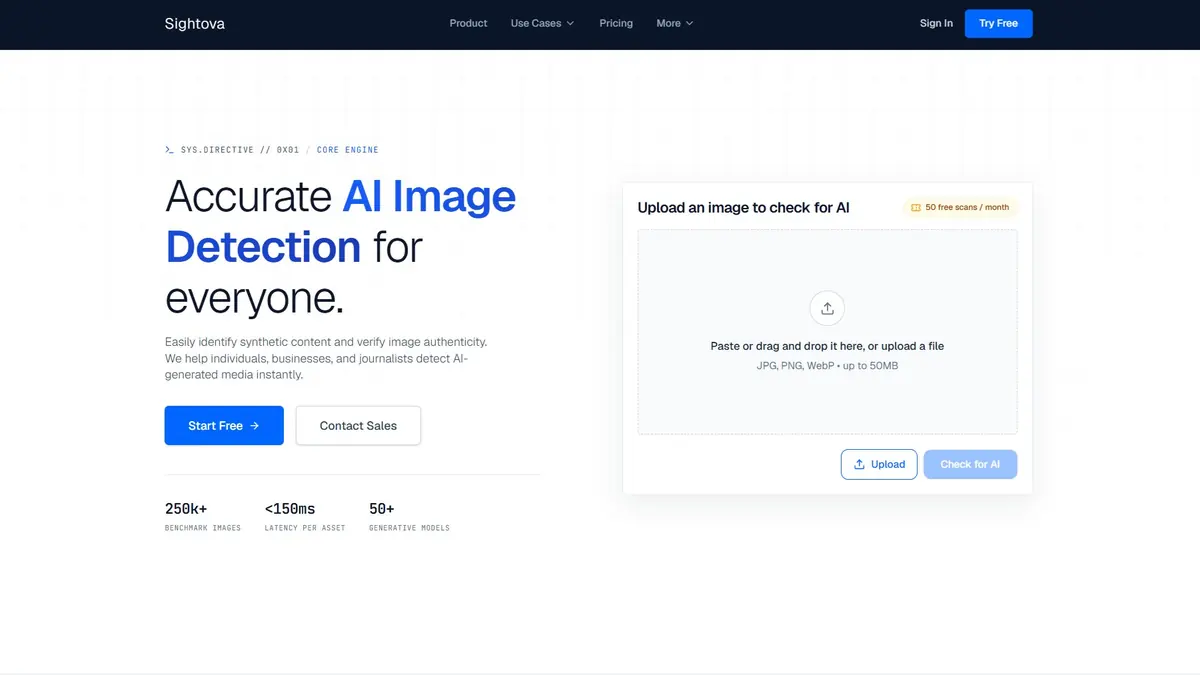Click 'JPG, PNG, WebP • up to 50MB' text

[827, 366]
